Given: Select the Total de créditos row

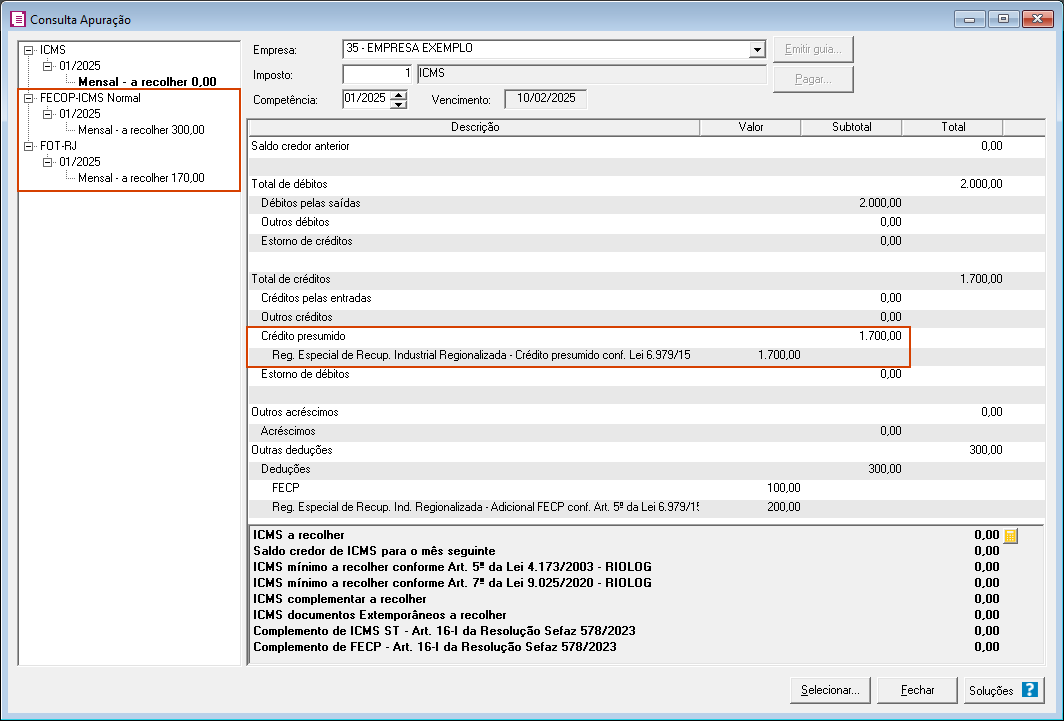Looking at the screenshot, I should (x=647, y=279).
